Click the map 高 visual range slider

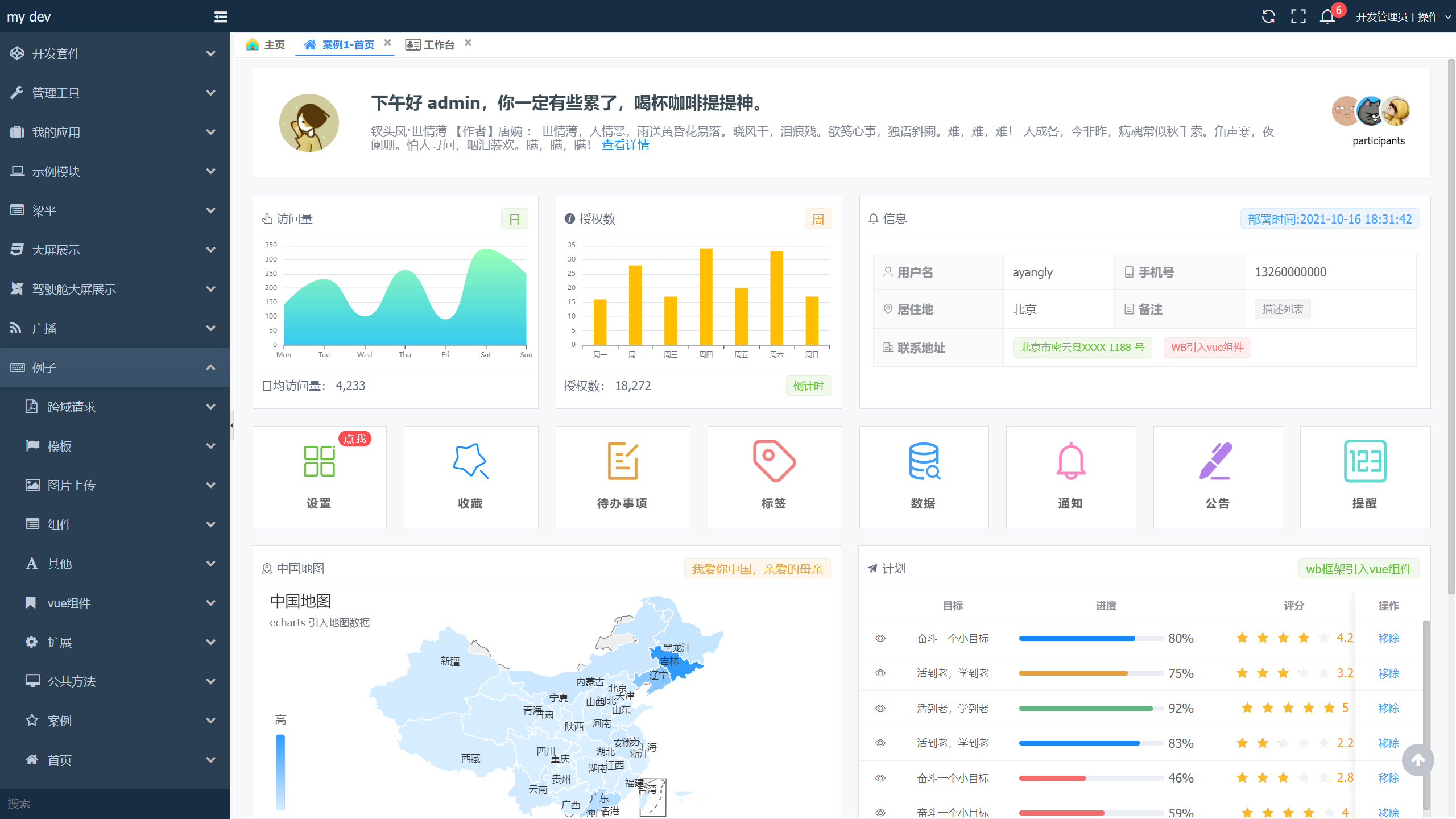click(280, 772)
